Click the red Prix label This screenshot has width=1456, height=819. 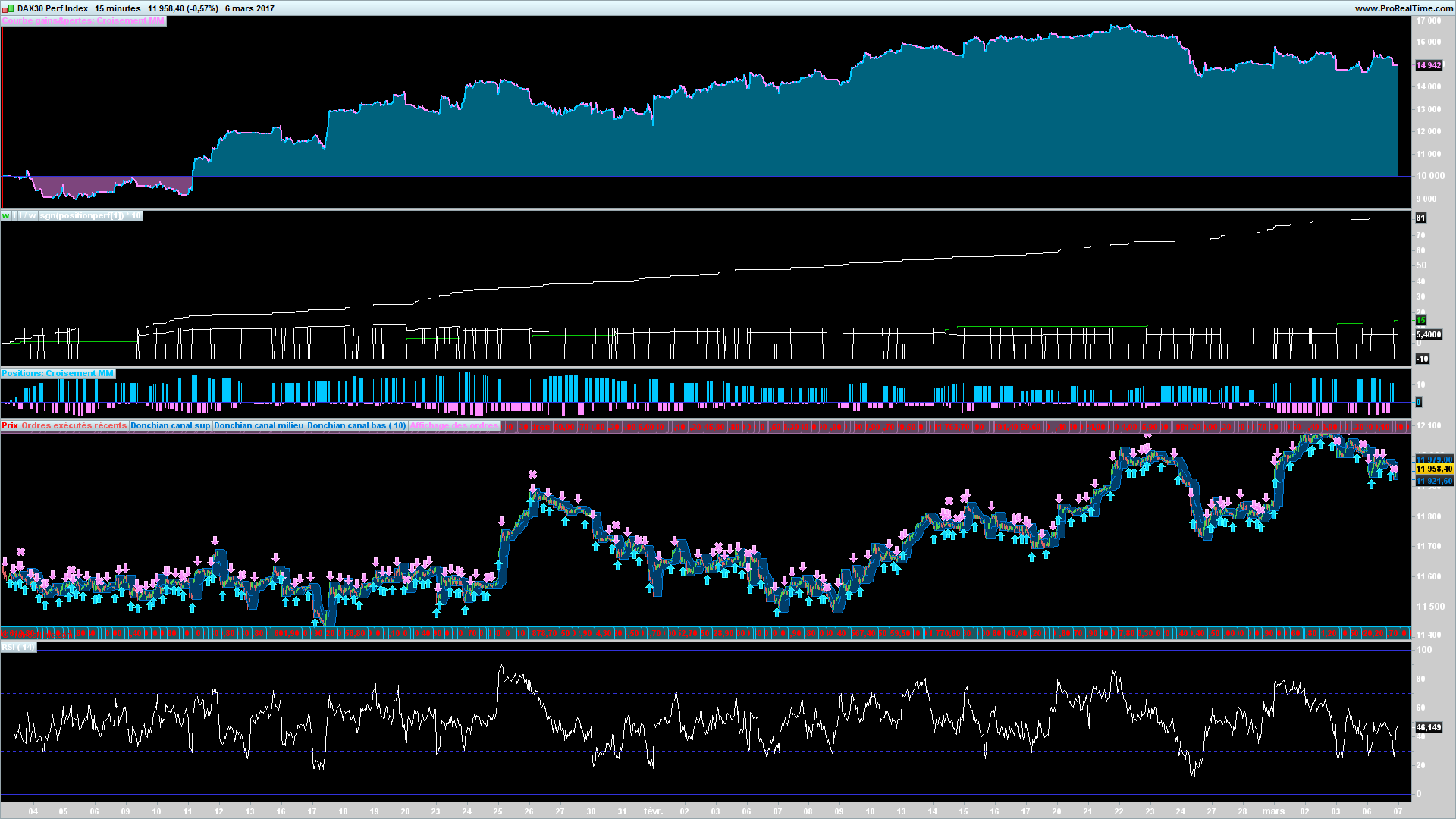(10, 425)
